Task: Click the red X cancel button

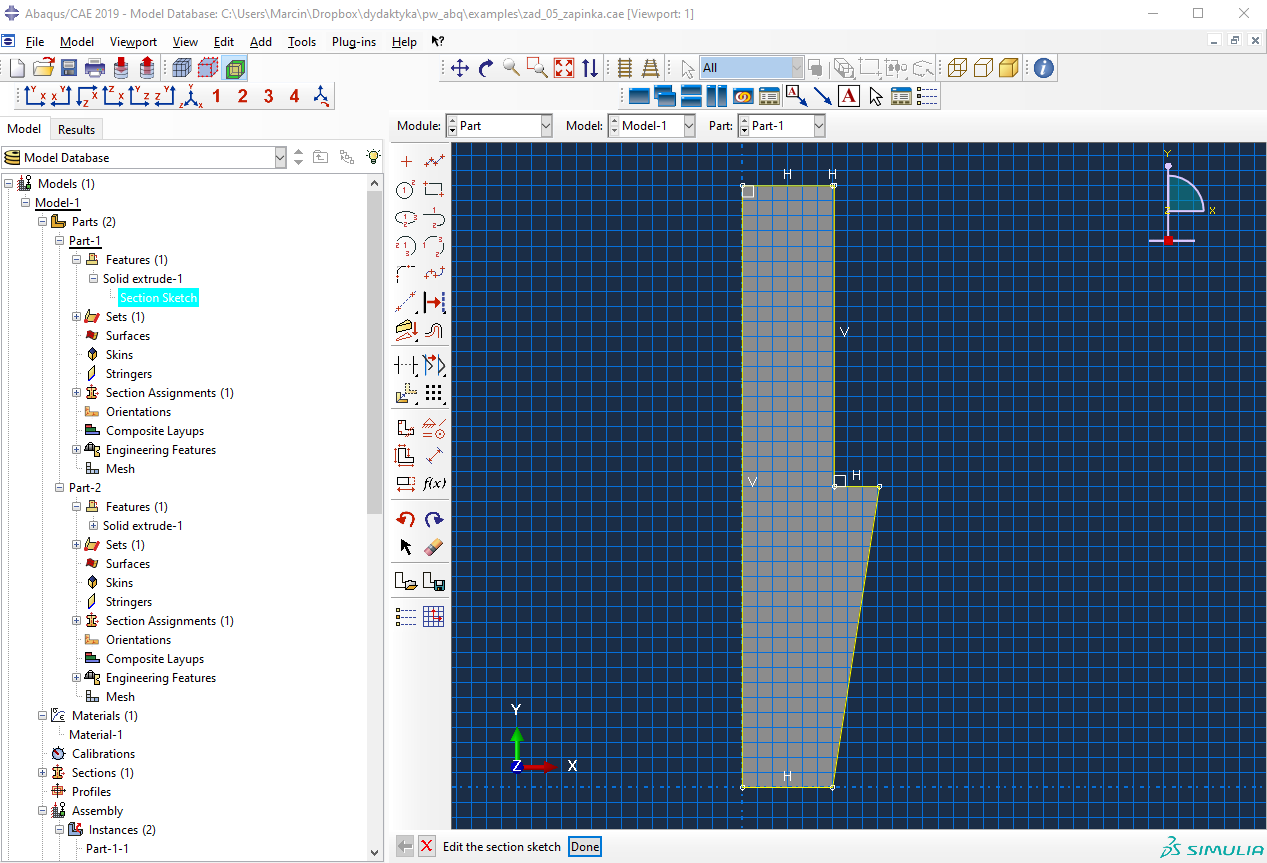Action: tap(427, 847)
